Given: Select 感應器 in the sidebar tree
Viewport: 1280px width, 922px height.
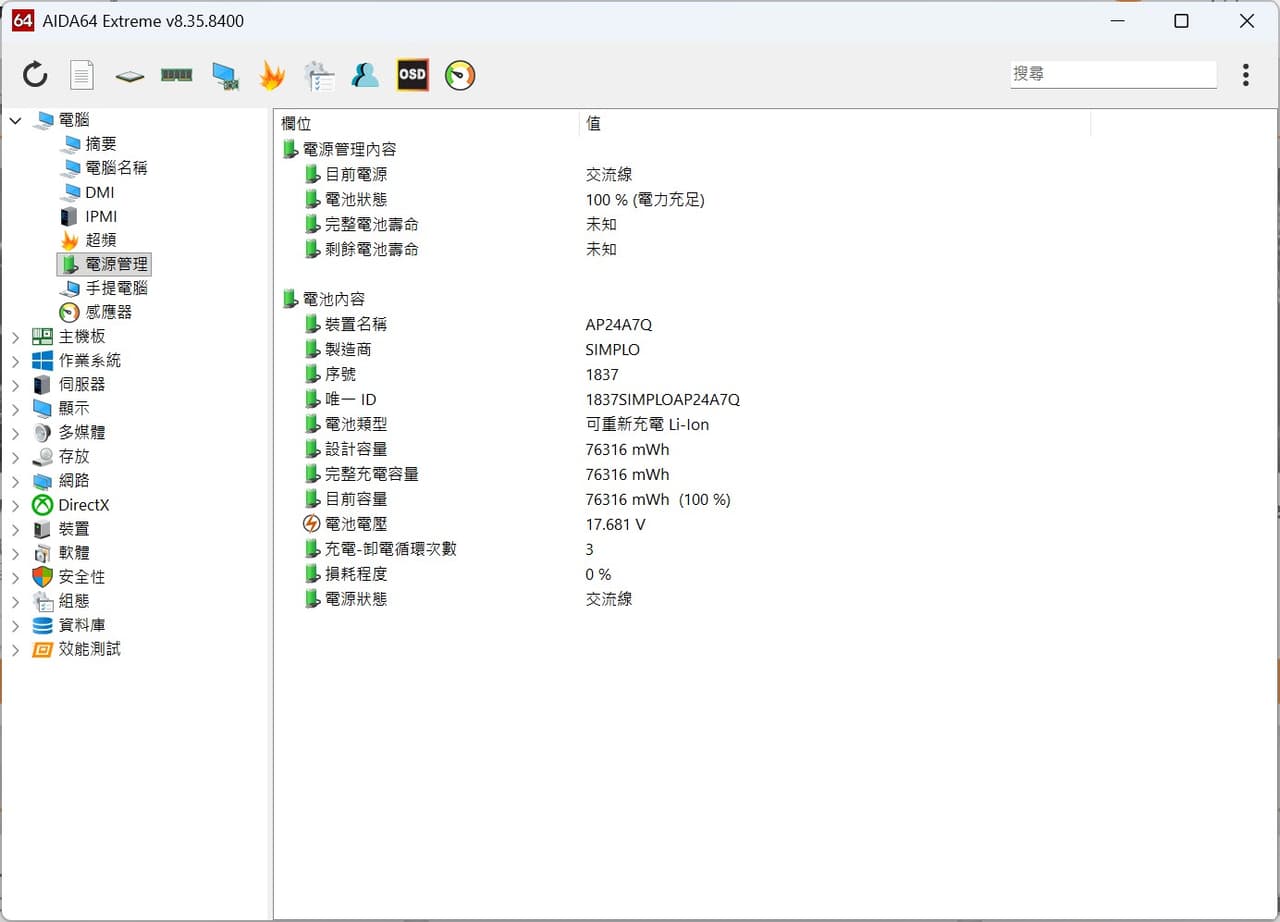Looking at the screenshot, I should 108,312.
